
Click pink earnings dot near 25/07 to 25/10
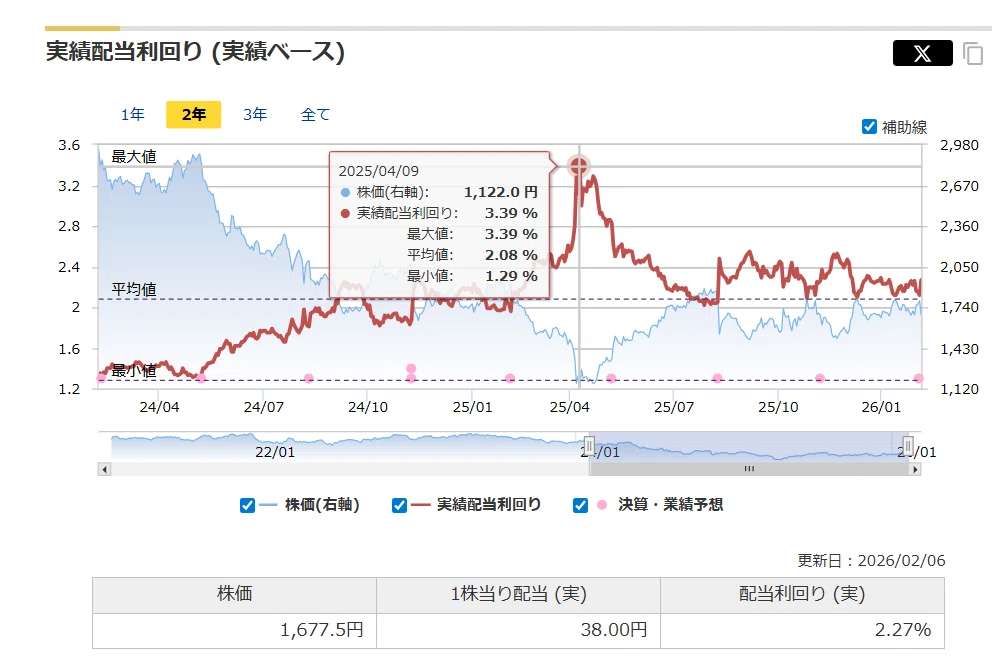[x=717, y=378]
